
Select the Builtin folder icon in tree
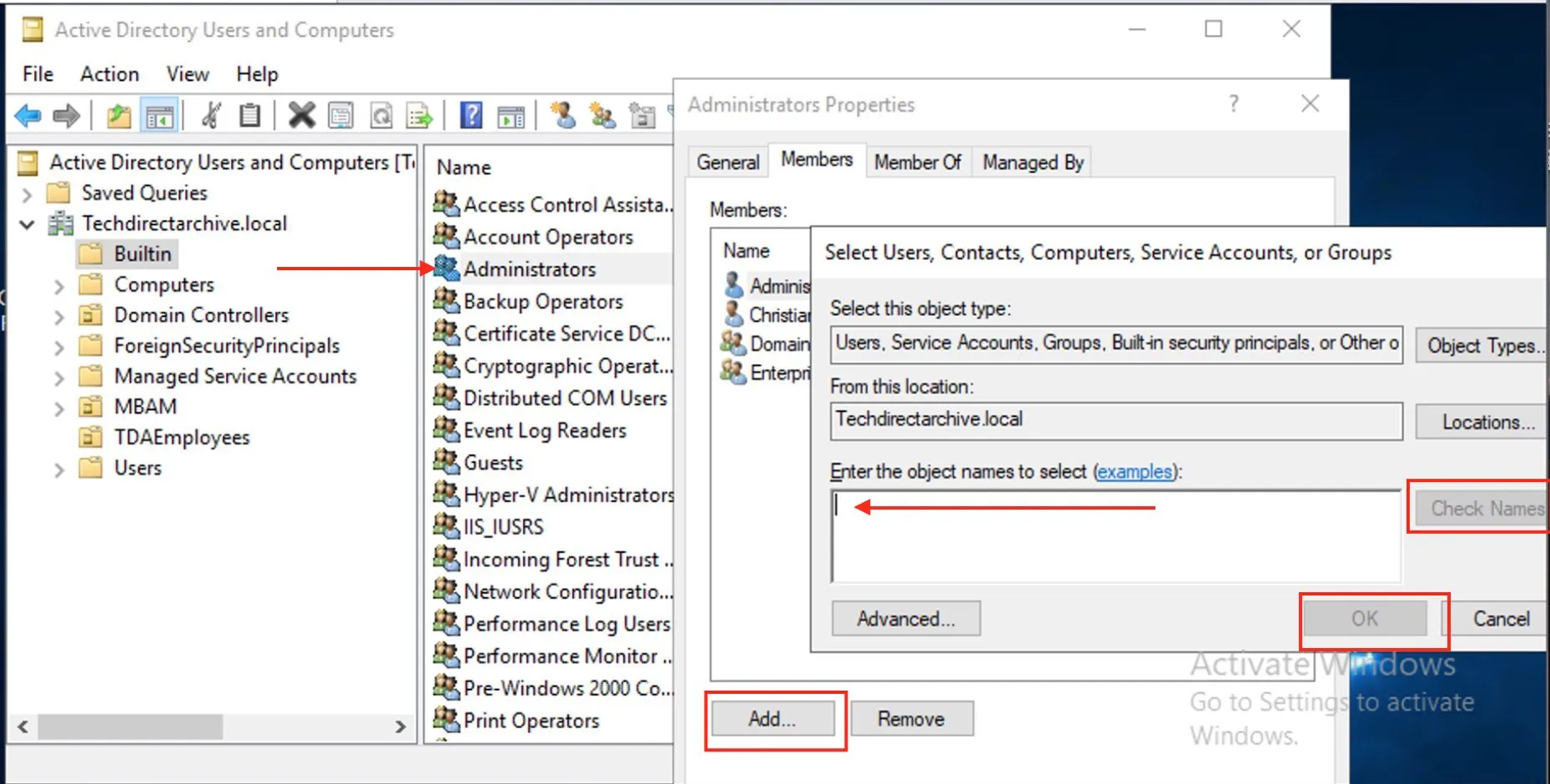90,254
